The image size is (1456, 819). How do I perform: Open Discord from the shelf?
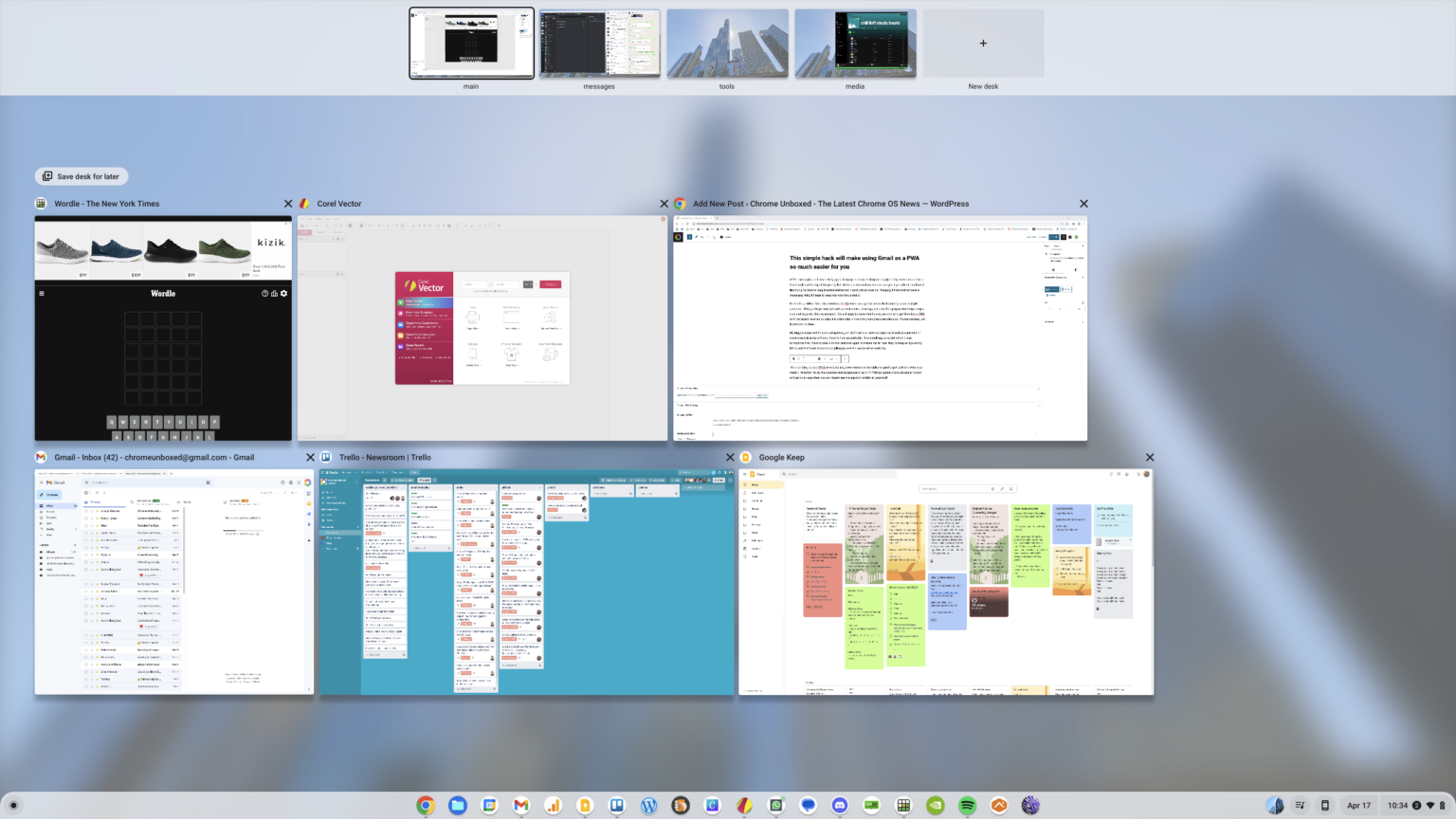[x=840, y=806]
